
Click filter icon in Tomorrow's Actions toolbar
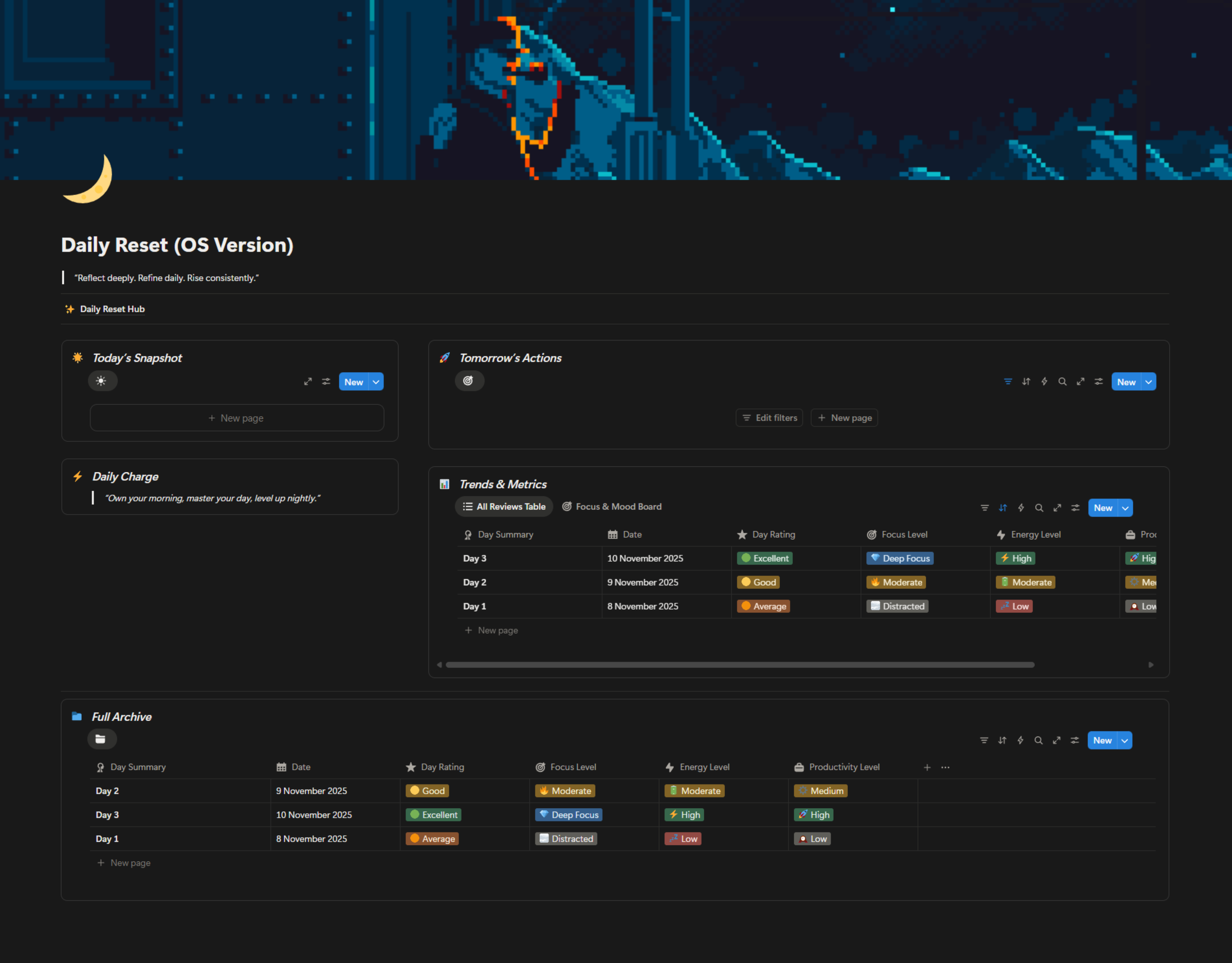[x=1008, y=381]
